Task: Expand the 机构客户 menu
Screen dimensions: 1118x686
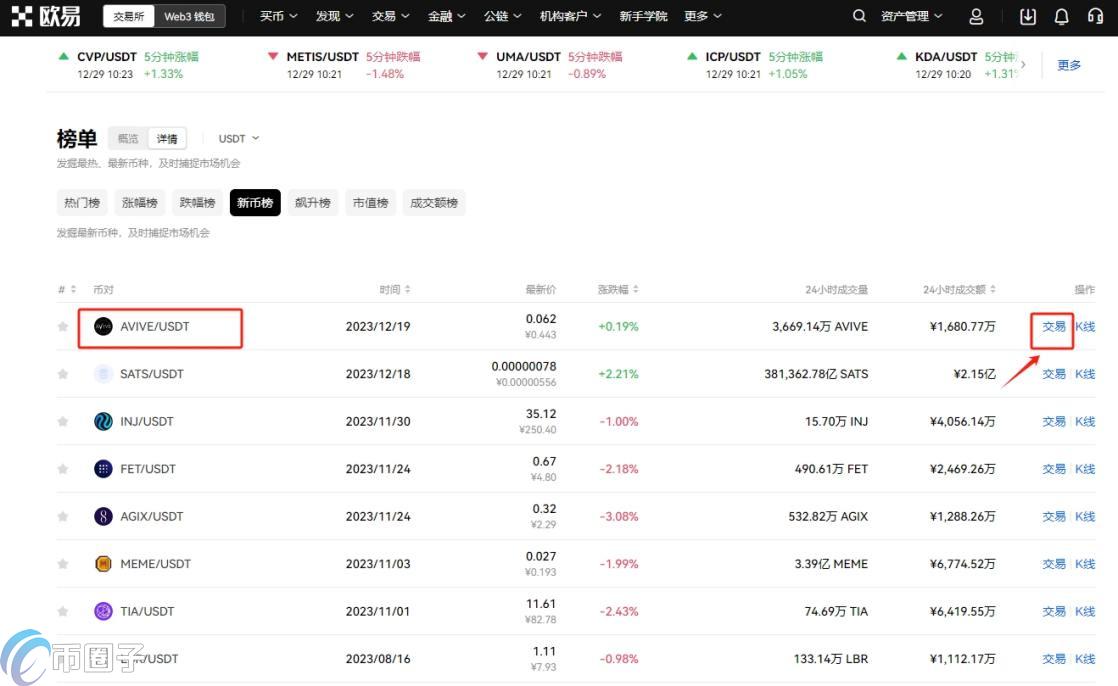Action: pyautogui.click(x=570, y=16)
